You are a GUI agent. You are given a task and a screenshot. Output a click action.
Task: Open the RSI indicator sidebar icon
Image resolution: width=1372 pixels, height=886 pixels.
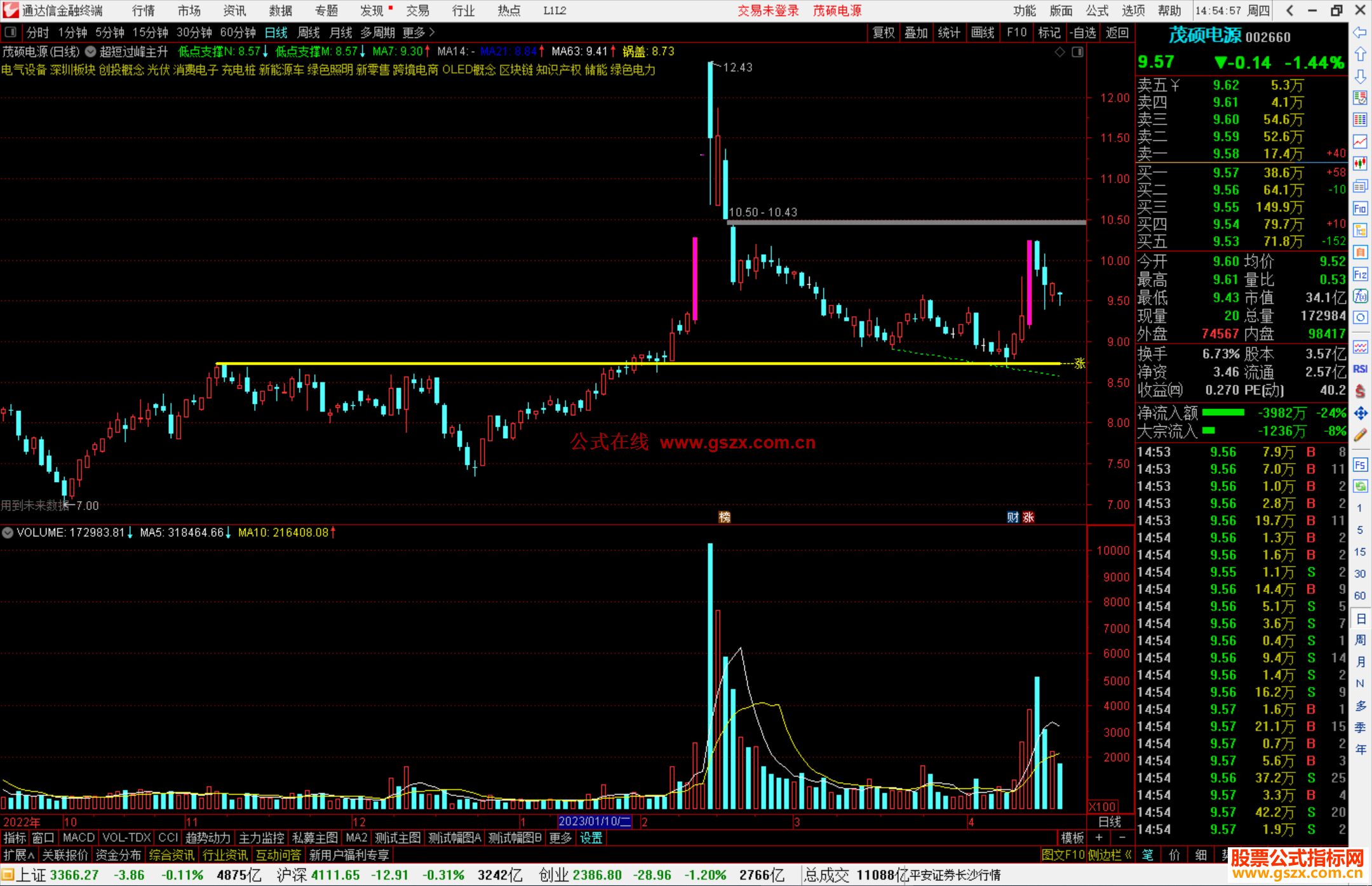(1360, 369)
